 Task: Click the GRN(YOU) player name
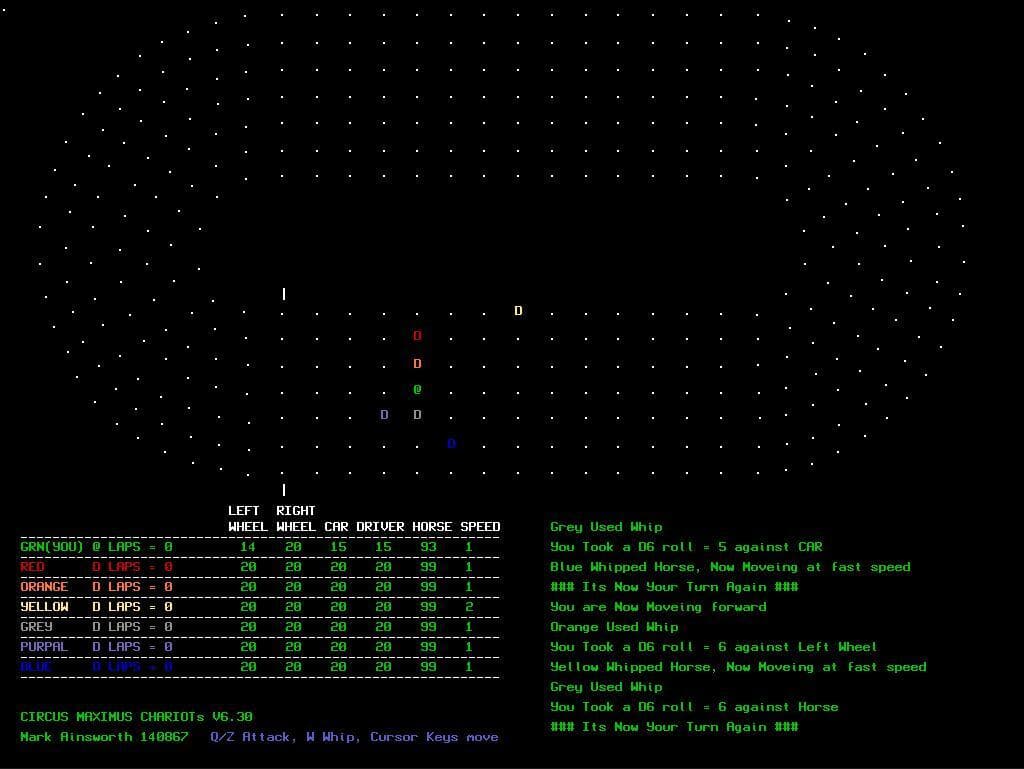[x=52, y=547]
